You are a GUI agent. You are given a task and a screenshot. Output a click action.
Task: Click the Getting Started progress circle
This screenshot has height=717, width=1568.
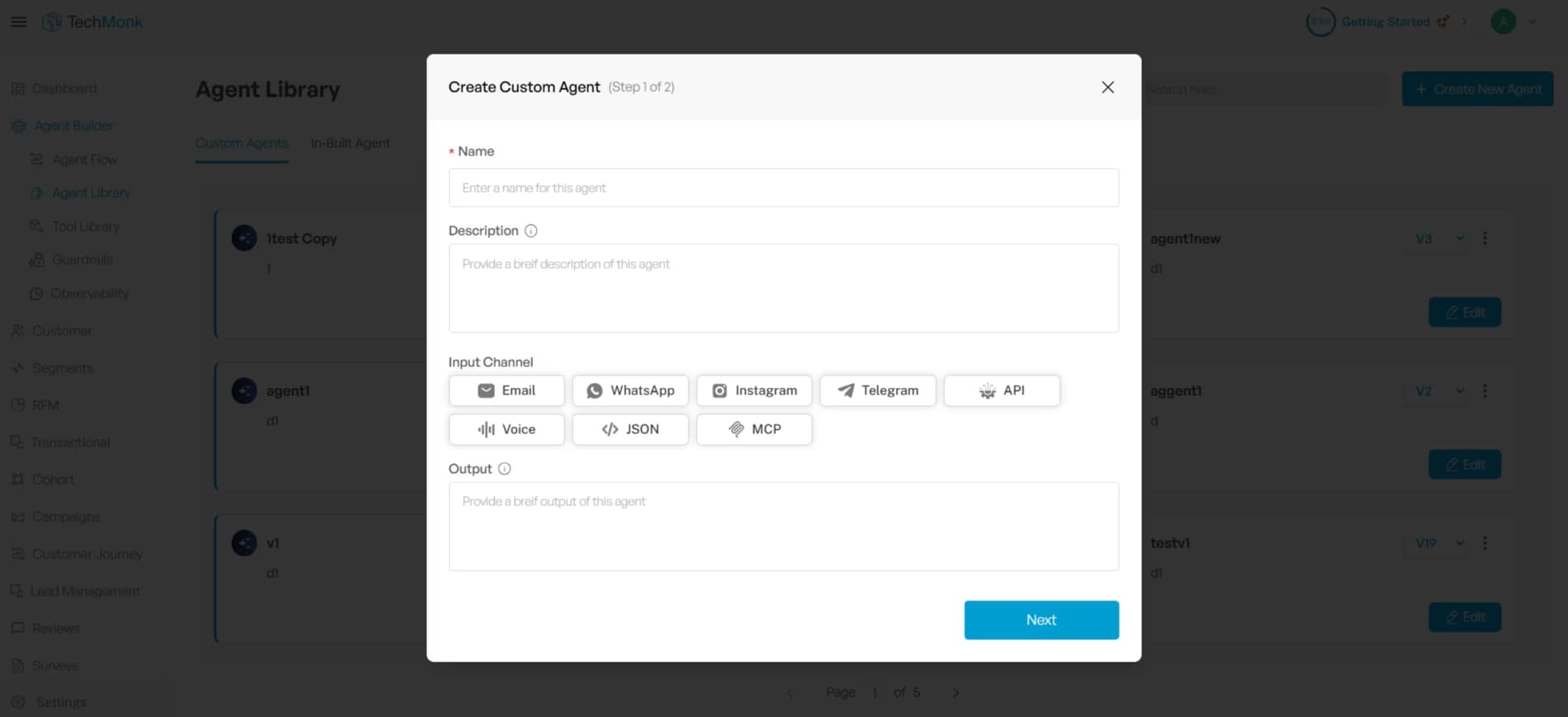point(1321,22)
